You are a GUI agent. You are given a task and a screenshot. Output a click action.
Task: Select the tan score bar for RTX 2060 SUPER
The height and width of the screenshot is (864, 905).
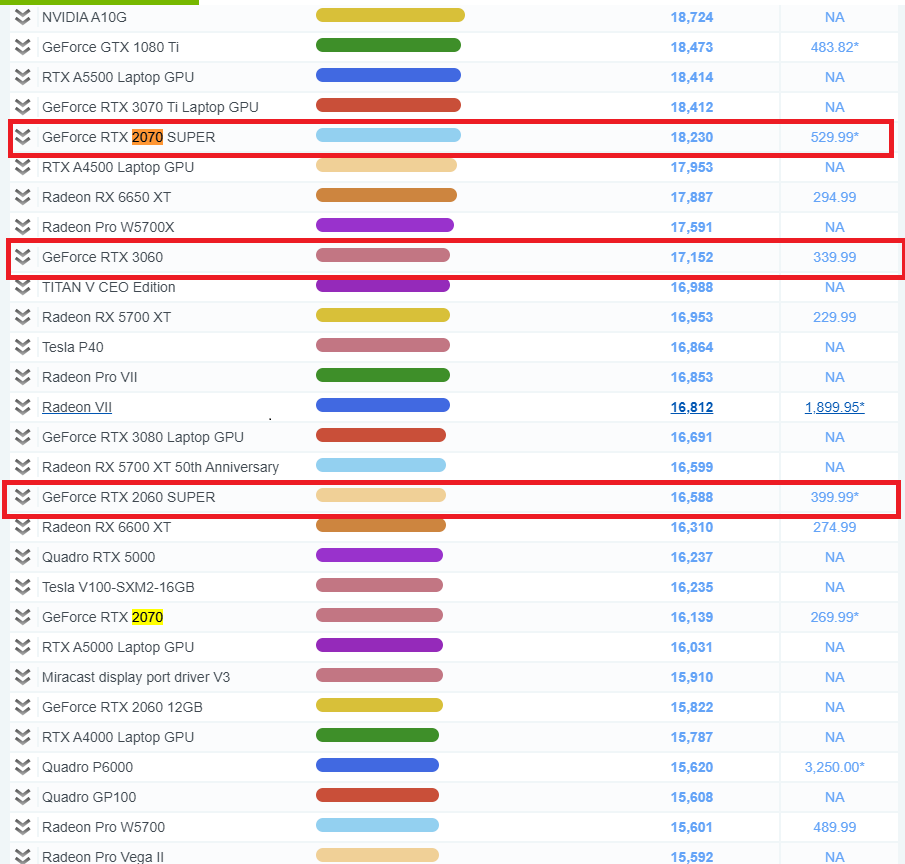(x=381, y=495)
